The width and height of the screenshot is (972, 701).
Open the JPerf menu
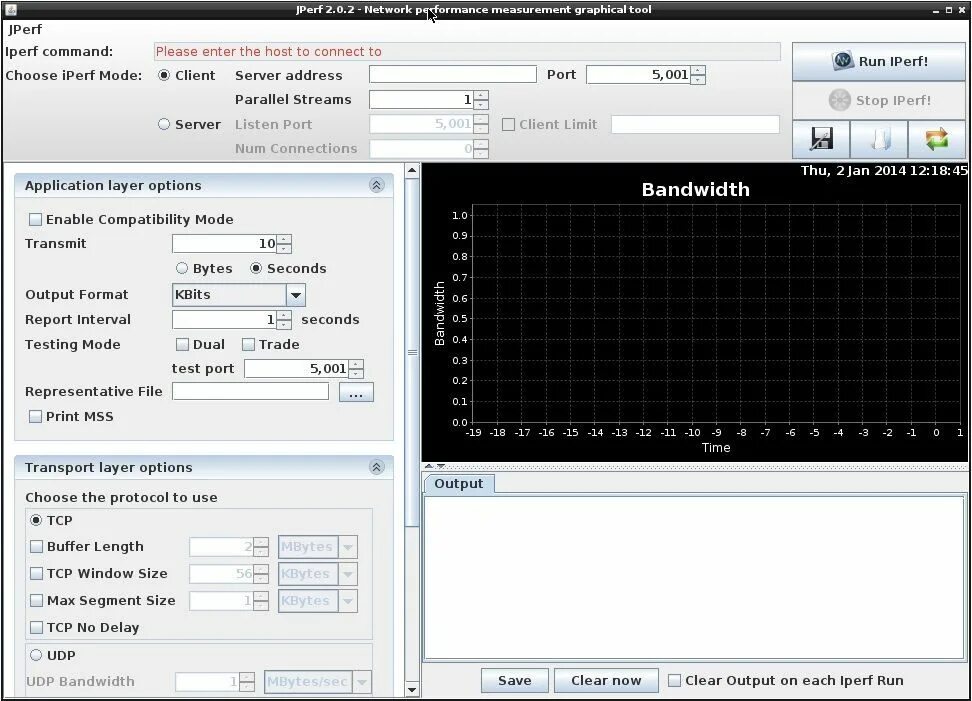tap(25, 29)
